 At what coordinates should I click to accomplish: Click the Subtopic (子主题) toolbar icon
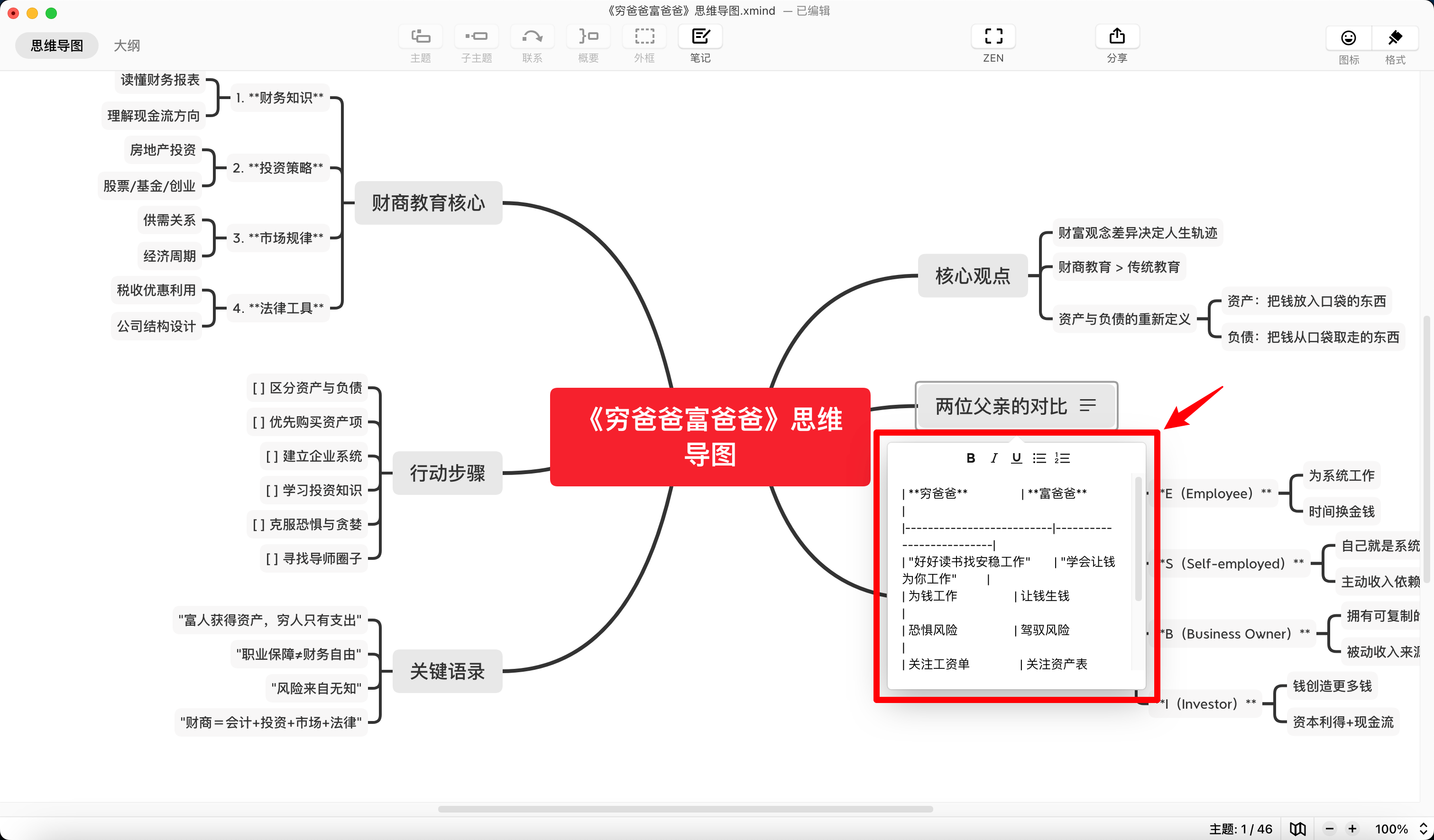(476, 37)
